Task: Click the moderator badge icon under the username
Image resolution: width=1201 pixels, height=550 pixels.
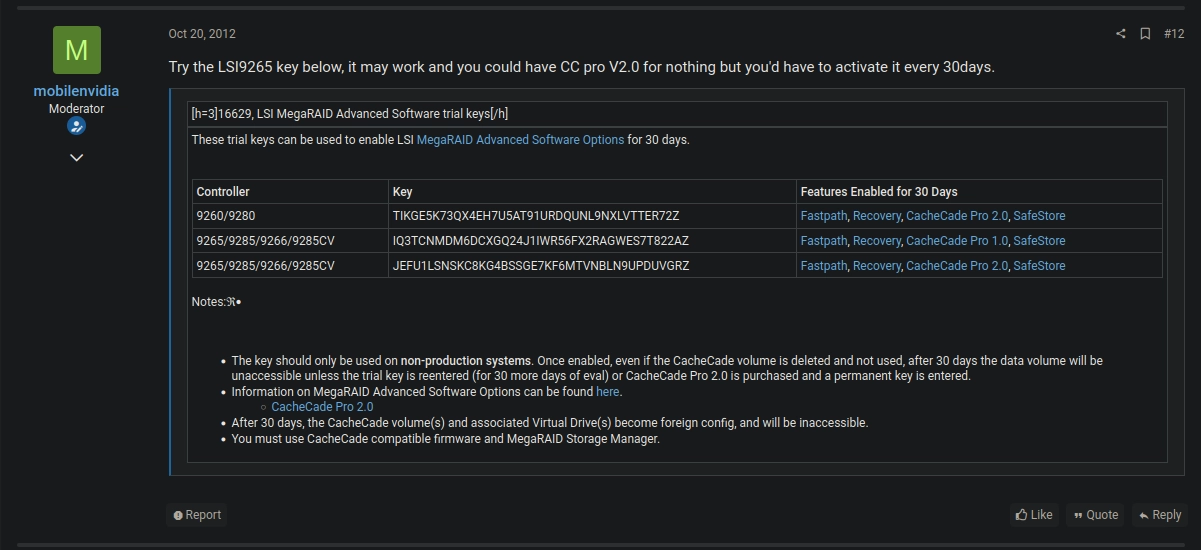Action: pyautogui.click(x=76, y=126)
